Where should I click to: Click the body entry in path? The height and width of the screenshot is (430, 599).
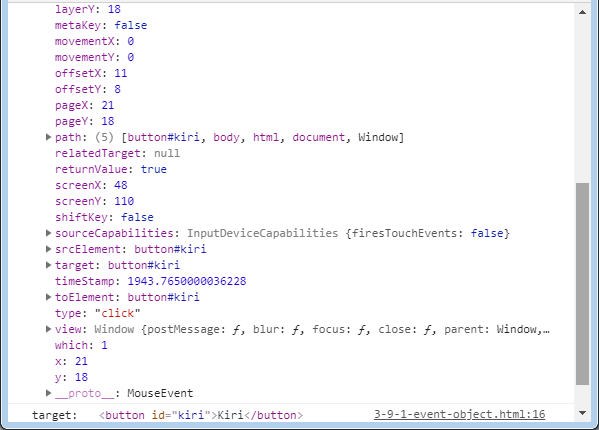(226, 137)
